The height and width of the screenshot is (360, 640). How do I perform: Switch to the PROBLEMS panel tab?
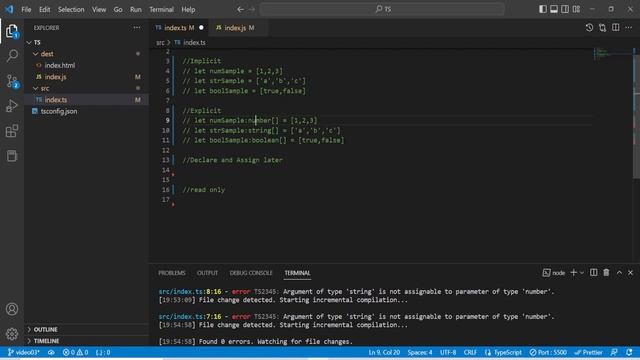coord(172,273)
